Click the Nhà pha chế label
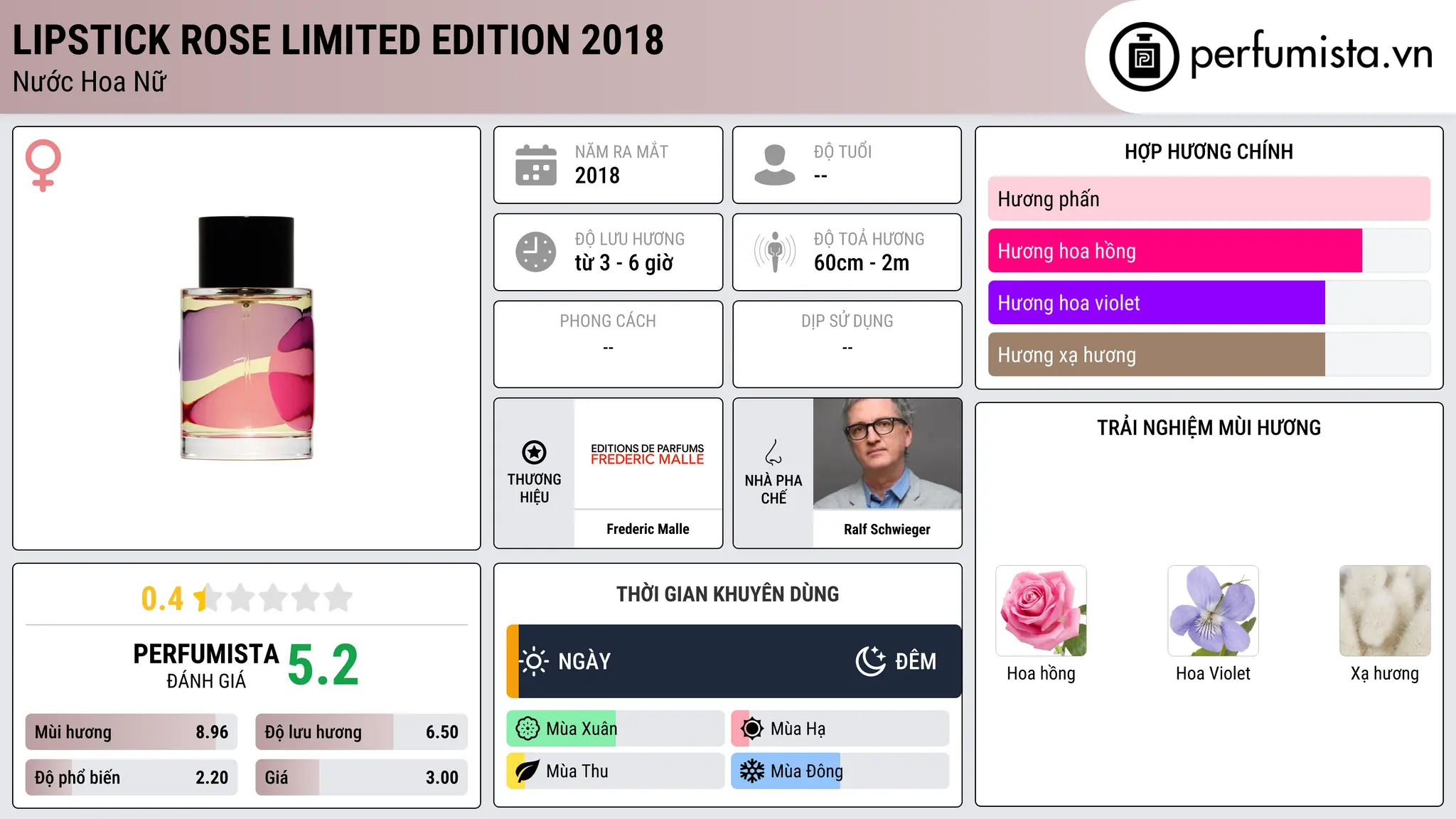Image resolution: width=1456 pixels, height=819 pixels. [773, 489]
